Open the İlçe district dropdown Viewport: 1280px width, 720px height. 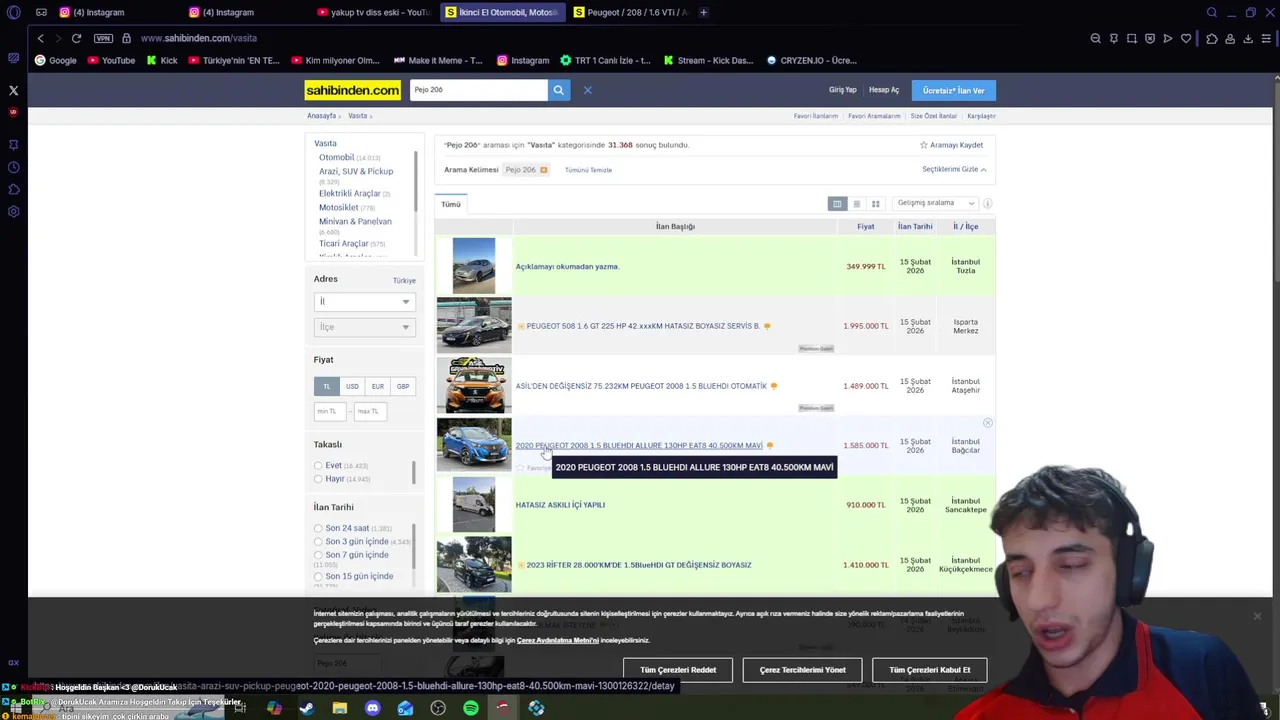coord(364,327)
